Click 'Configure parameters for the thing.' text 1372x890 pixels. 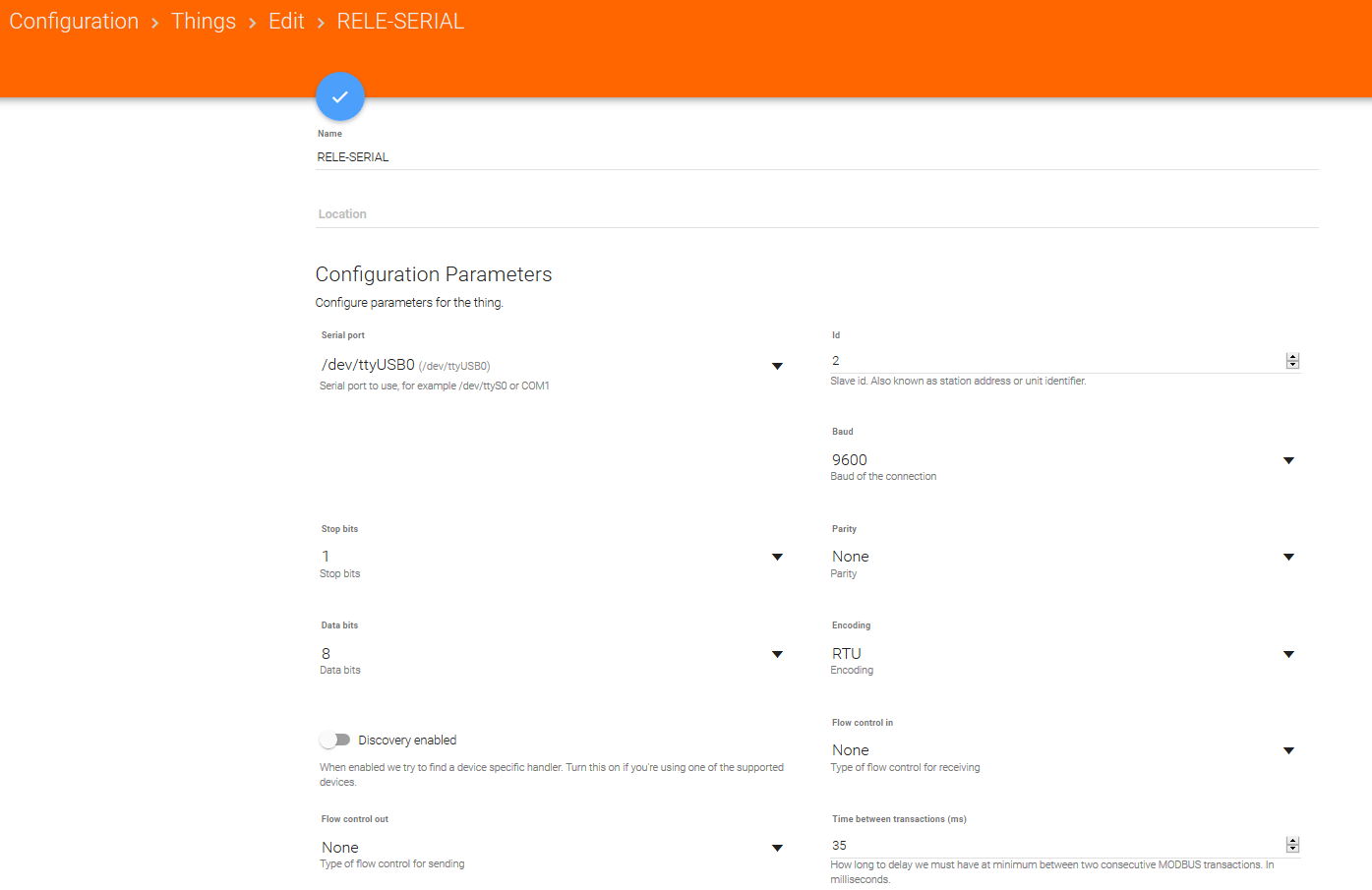pos(409,303)
